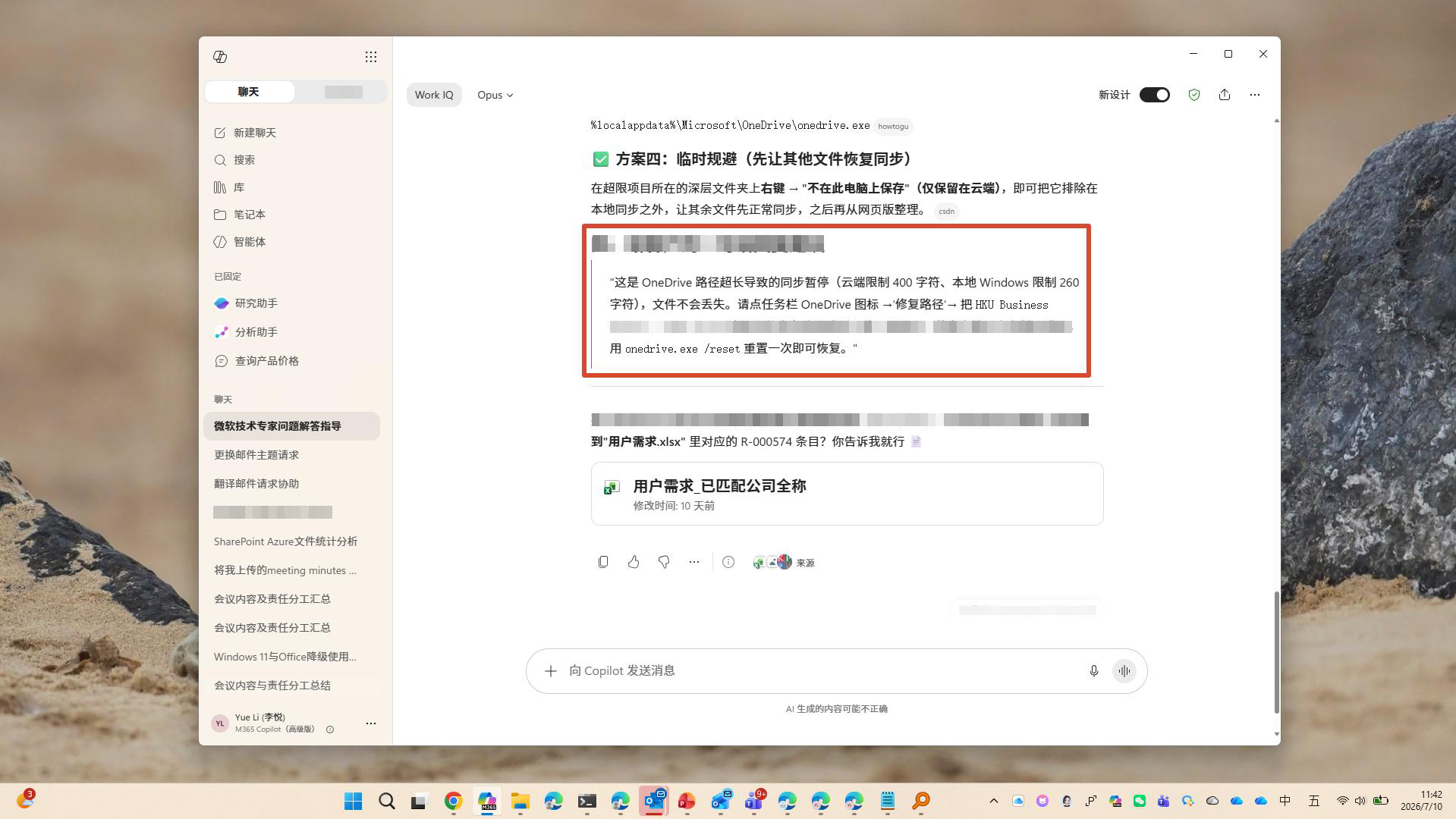1456x819 pixels.
Task: Click the share icon in header
Action: coord(1224,95)
